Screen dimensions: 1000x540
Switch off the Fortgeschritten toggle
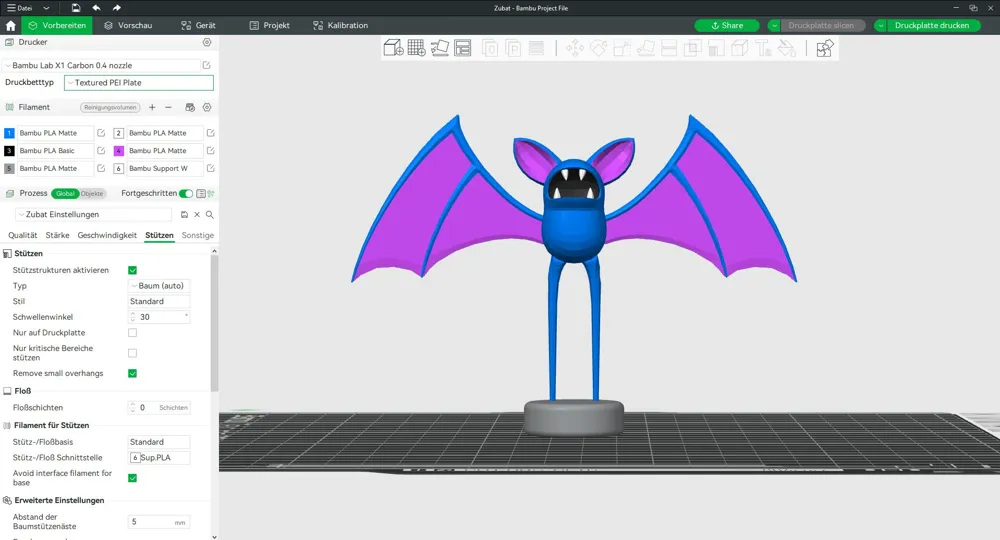[186, 193]
